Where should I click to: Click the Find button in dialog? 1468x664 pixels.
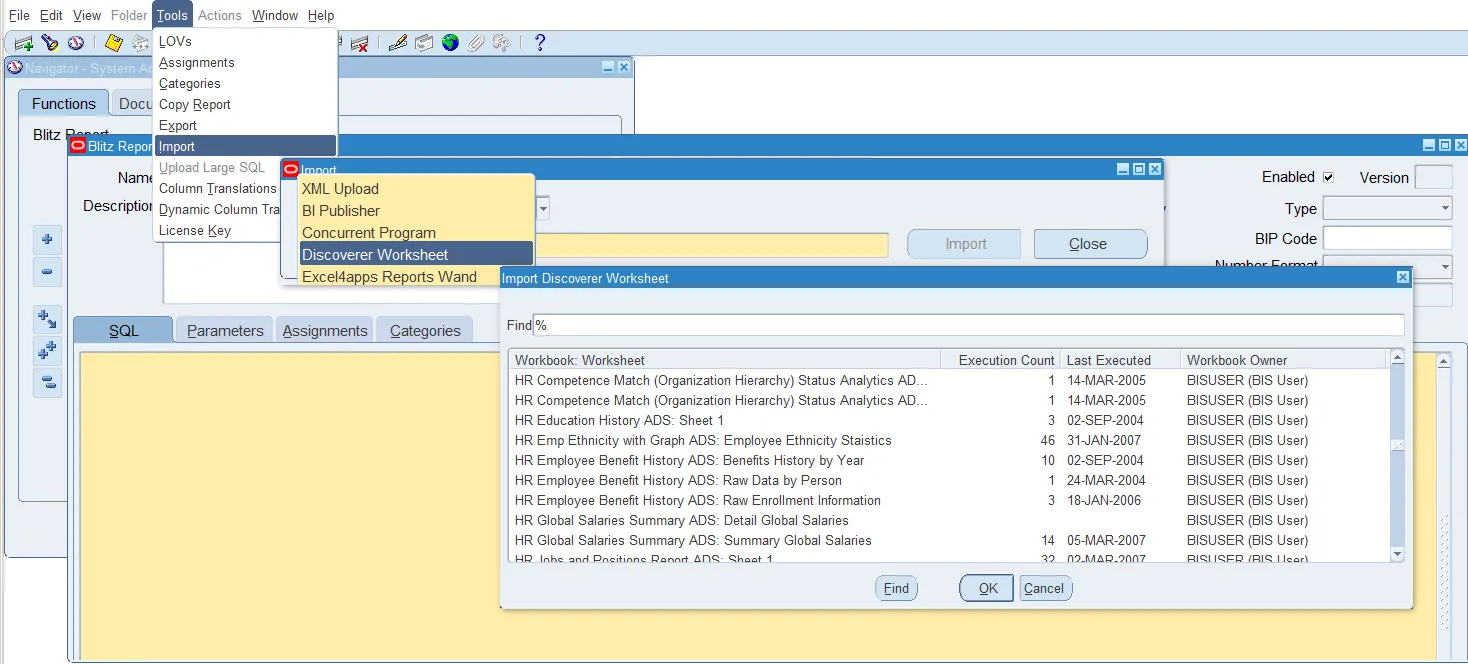[x=896, y=588]
